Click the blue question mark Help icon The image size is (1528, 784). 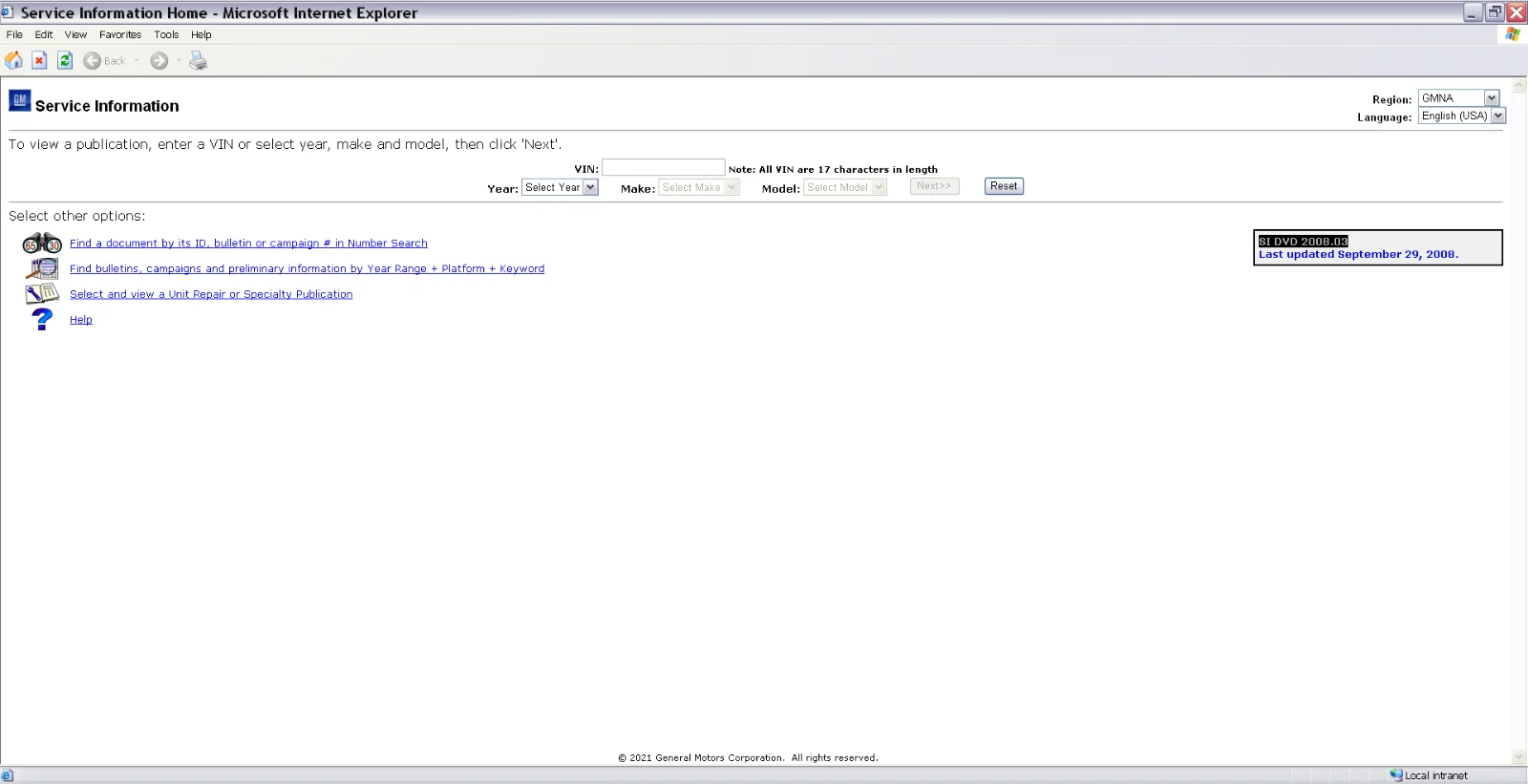(42, 319)
